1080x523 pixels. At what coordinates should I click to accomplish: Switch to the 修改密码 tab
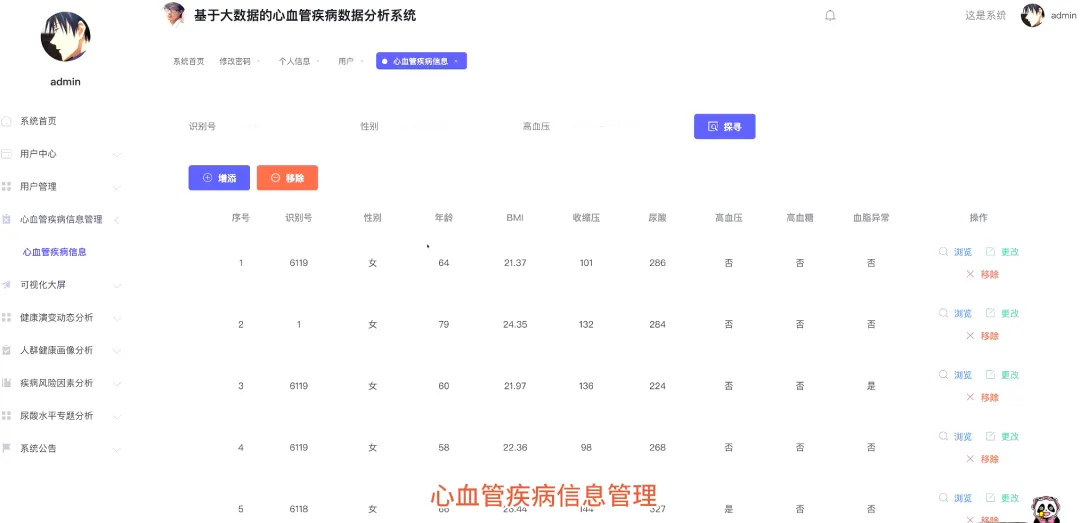click(235, 61)
